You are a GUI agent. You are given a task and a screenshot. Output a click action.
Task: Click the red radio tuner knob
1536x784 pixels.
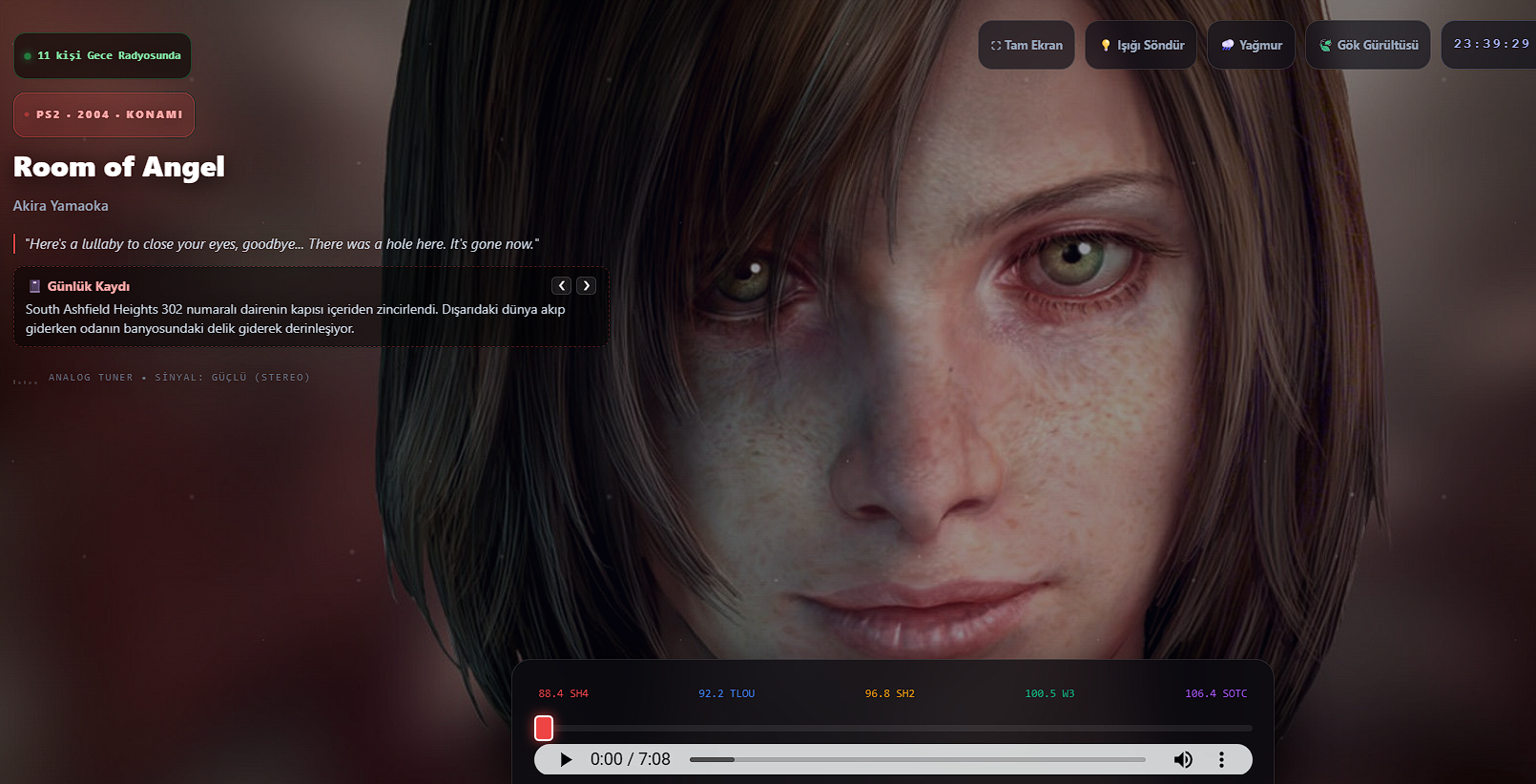point(544,728)
